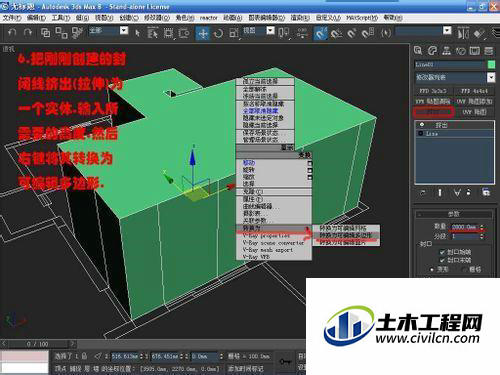
Task: Open the Edit menu
Action: pos(36,17)
